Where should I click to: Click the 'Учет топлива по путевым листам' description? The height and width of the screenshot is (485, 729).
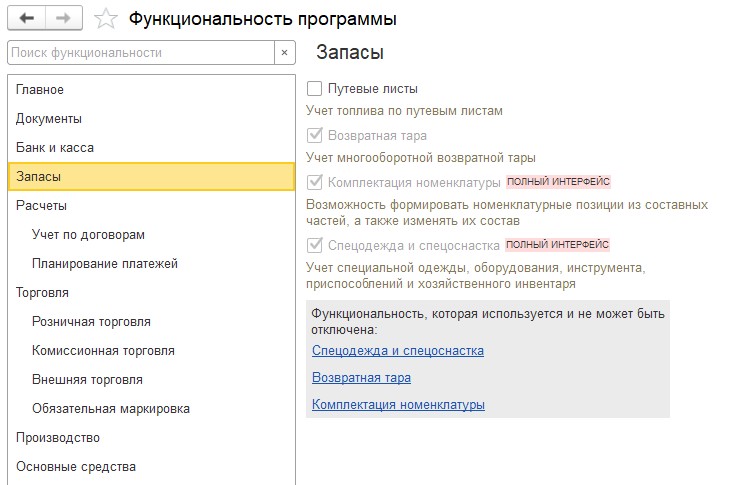point(404,111)
